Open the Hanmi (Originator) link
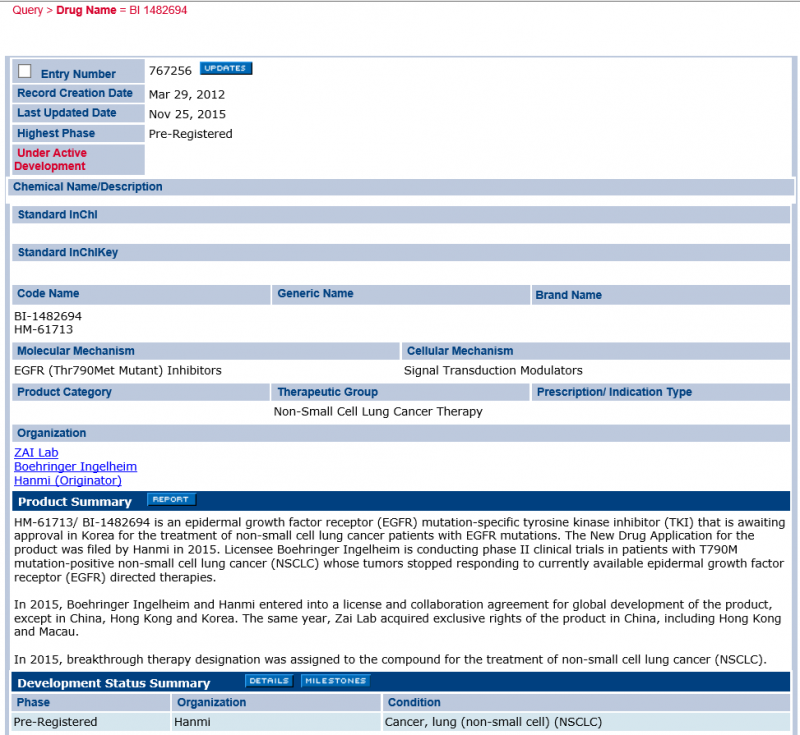This screenshot has height=735, width=800. 68,480
